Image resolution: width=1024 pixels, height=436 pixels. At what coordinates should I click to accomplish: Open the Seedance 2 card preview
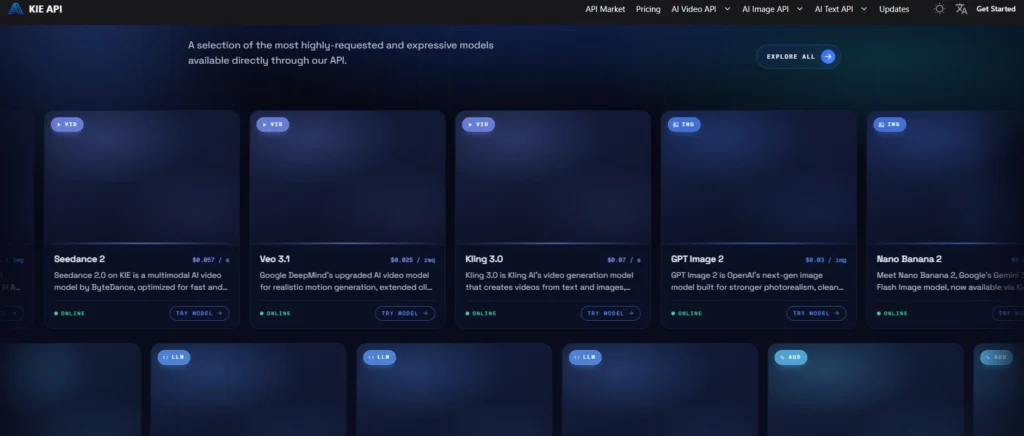(142, 178)
